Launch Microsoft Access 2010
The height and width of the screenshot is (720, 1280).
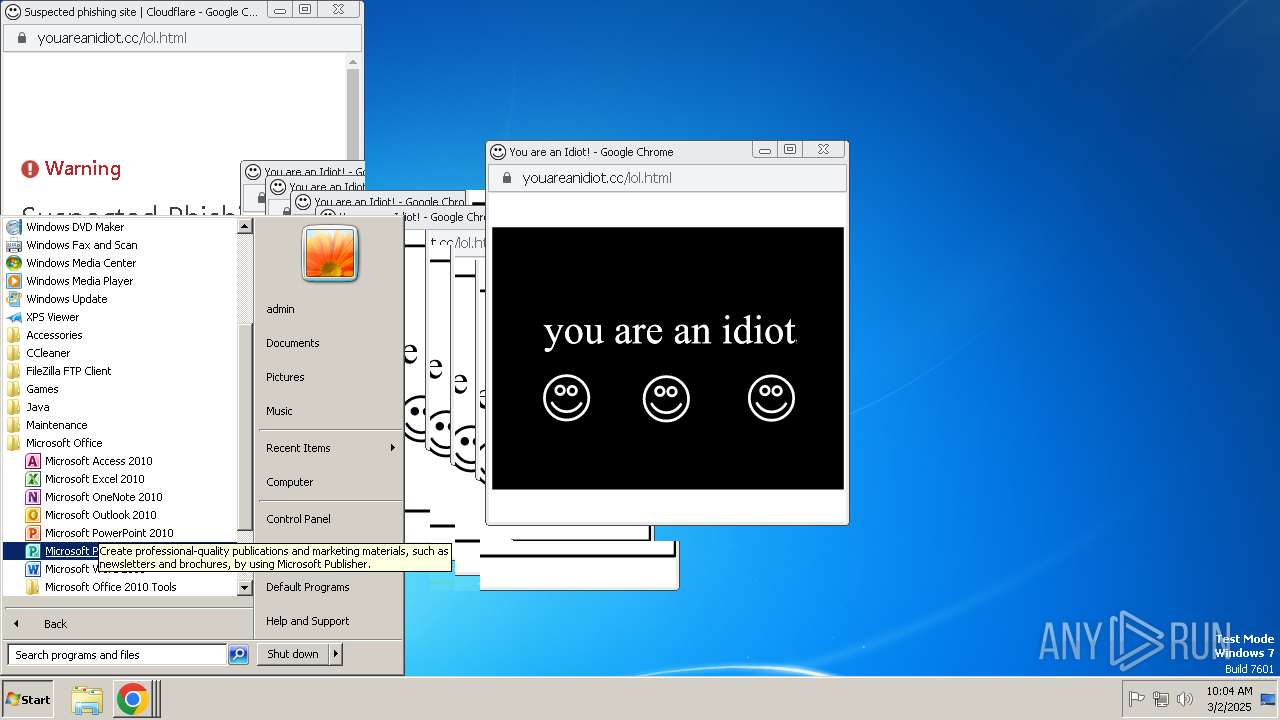98,461
